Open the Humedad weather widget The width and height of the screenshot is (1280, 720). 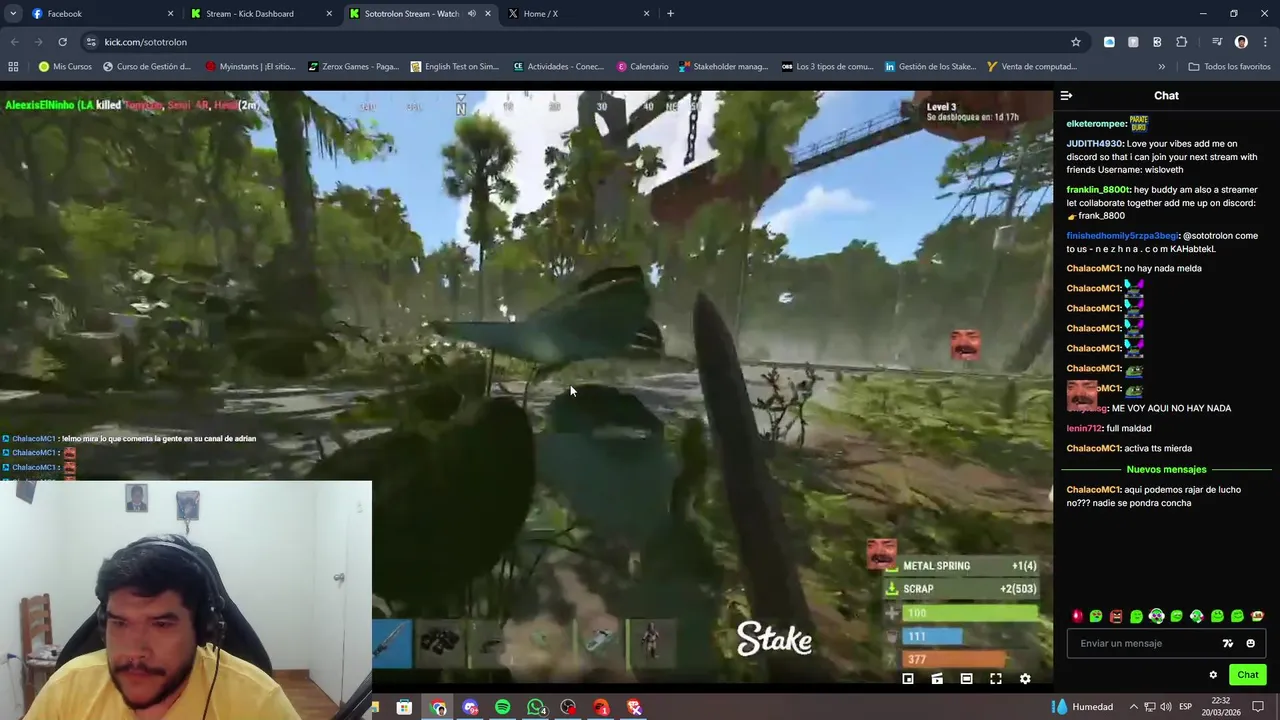click(x=1082, y=707)
